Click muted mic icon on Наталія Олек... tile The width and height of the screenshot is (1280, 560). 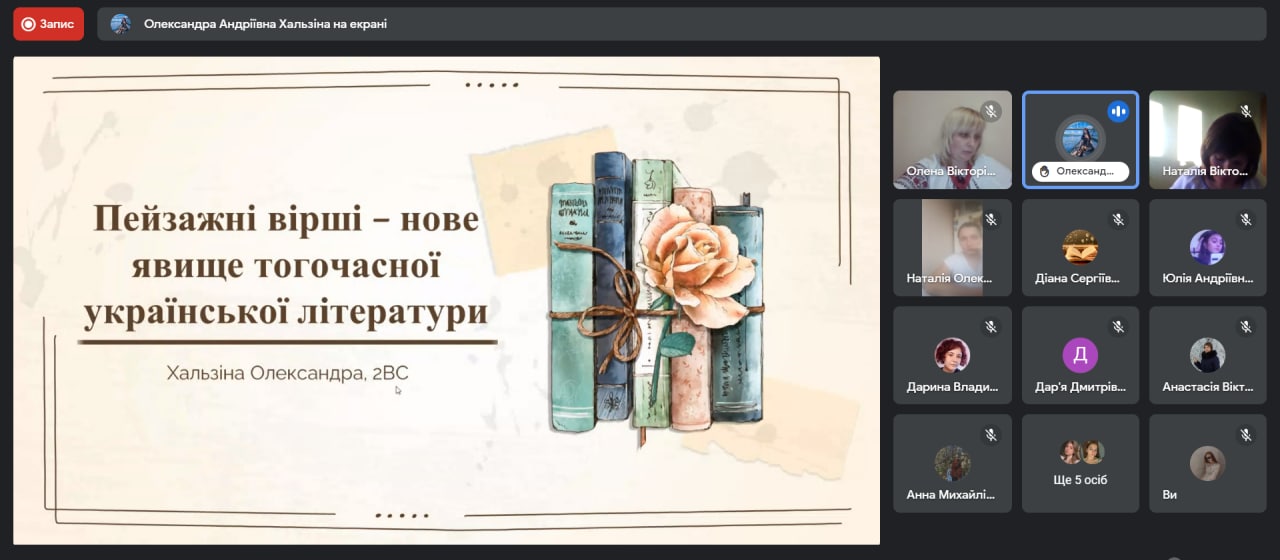(991, 219)
